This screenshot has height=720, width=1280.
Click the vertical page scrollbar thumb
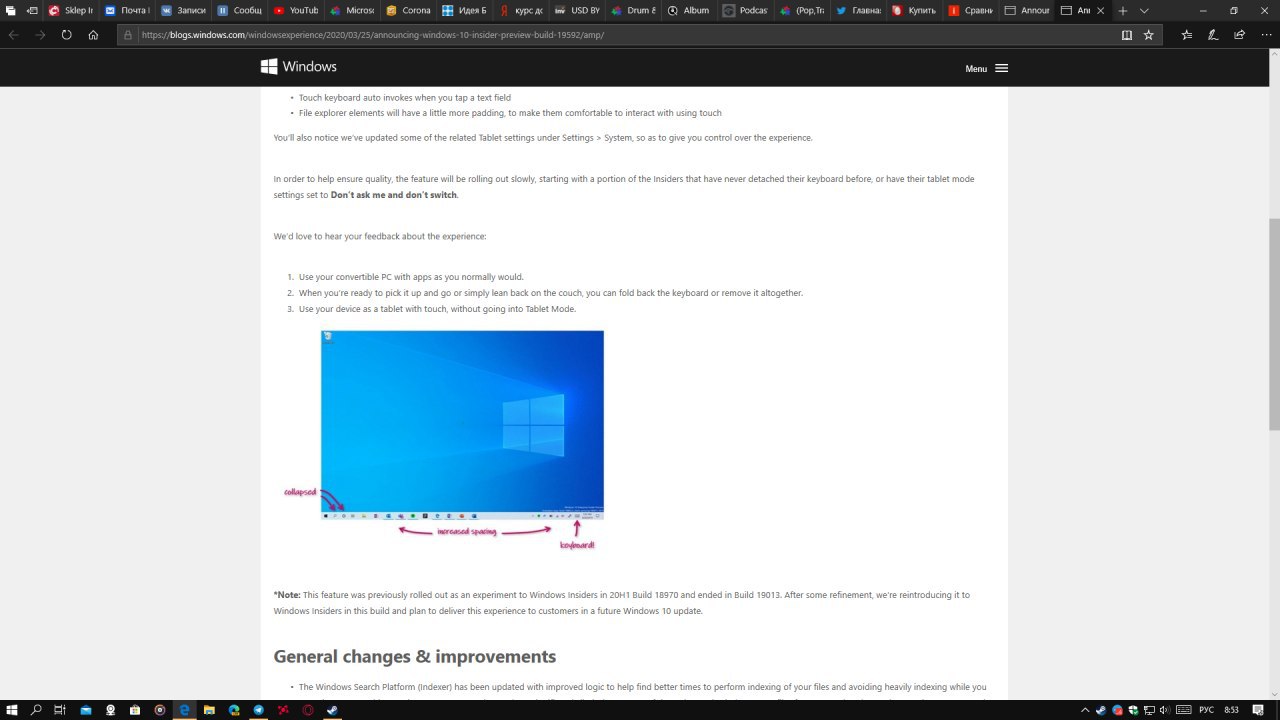tap(1274, 324)
